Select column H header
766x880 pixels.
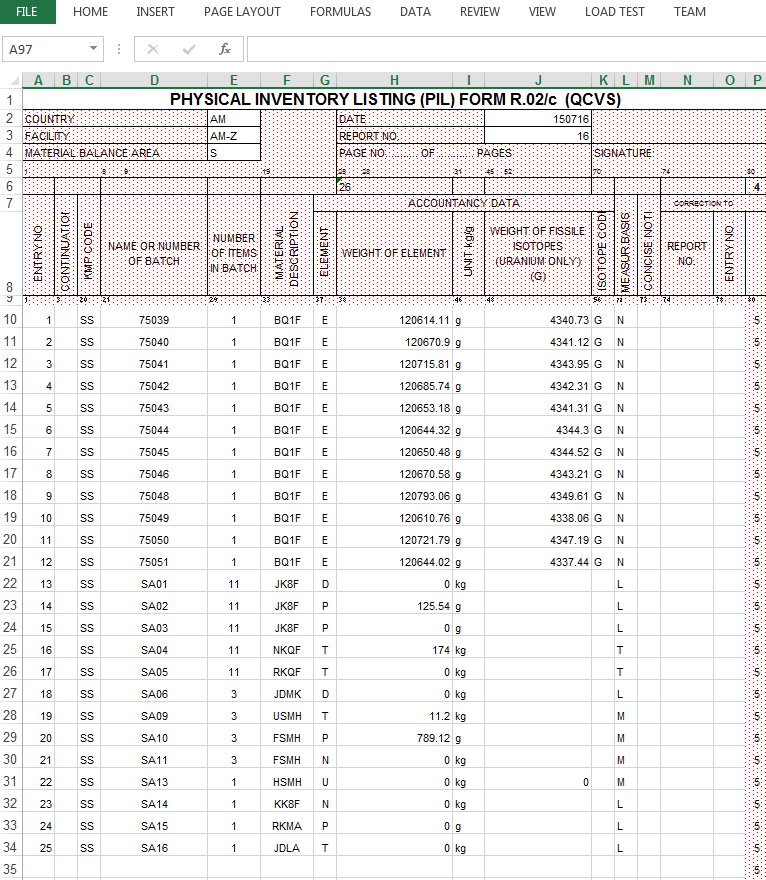[x=394, y=80]
